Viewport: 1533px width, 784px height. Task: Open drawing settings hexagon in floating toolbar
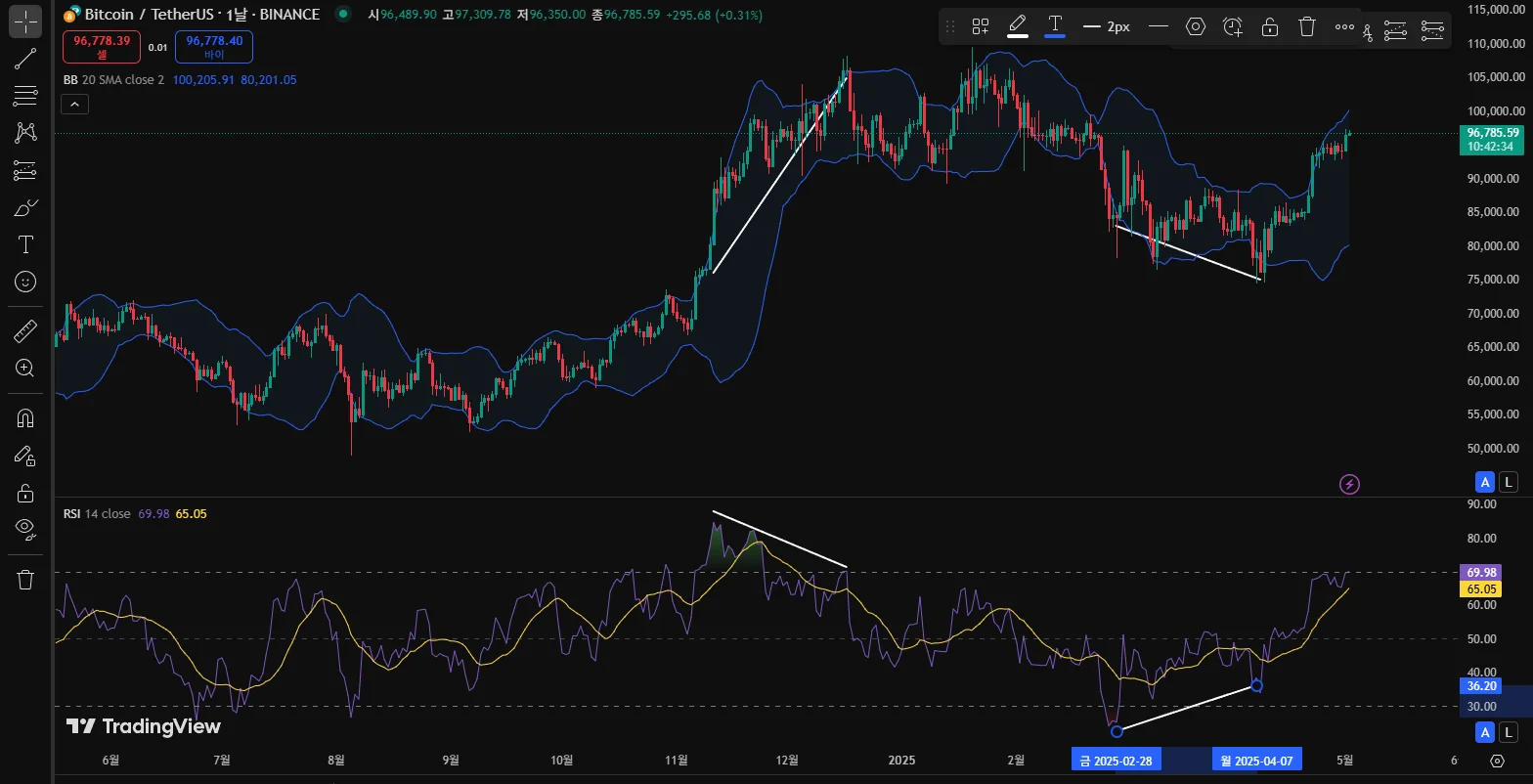(x=1195, y=26)
